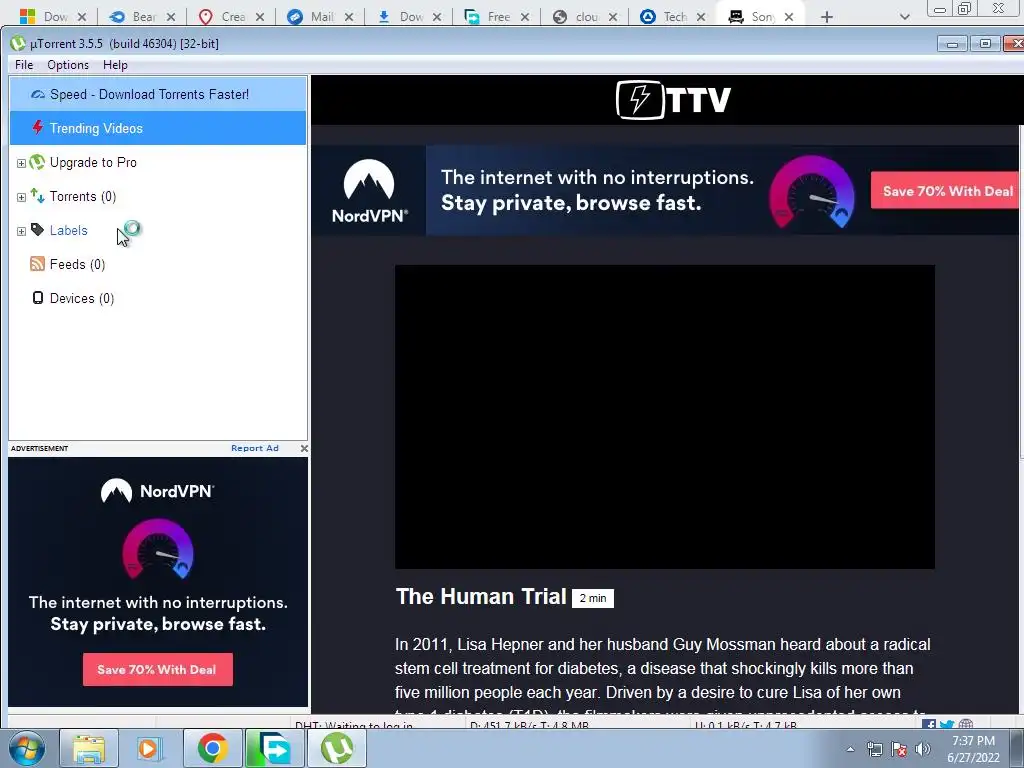
Task: Open uTorrent from the taskbar
Action: pyautogui.click(x=336, y=748)
